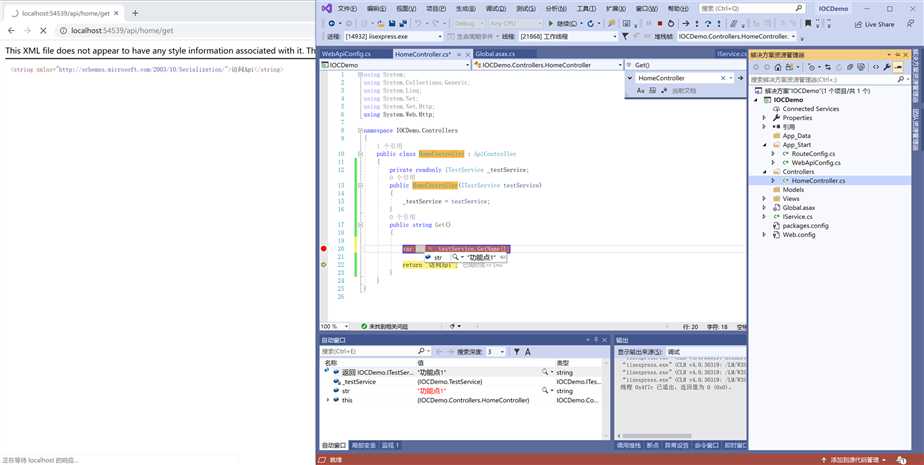Click the magnifier visualizer icon in str datatip

tap(454, 258)
